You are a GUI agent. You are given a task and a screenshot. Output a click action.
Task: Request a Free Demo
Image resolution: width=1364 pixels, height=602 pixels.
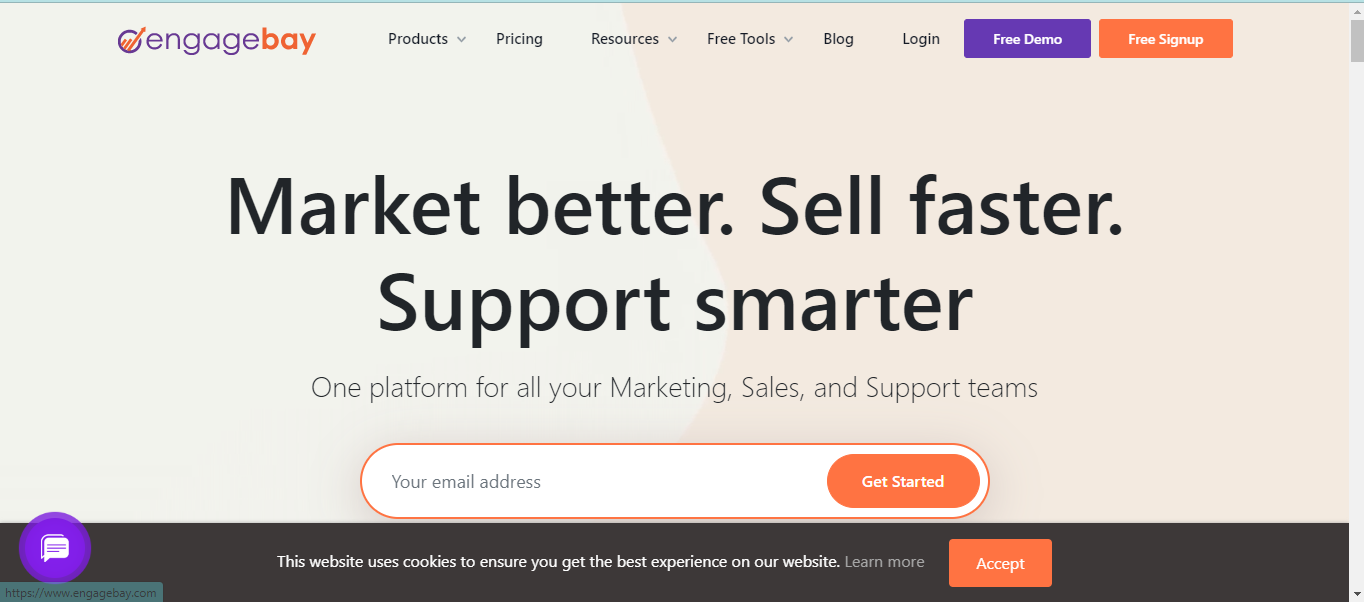(1027, 39)
